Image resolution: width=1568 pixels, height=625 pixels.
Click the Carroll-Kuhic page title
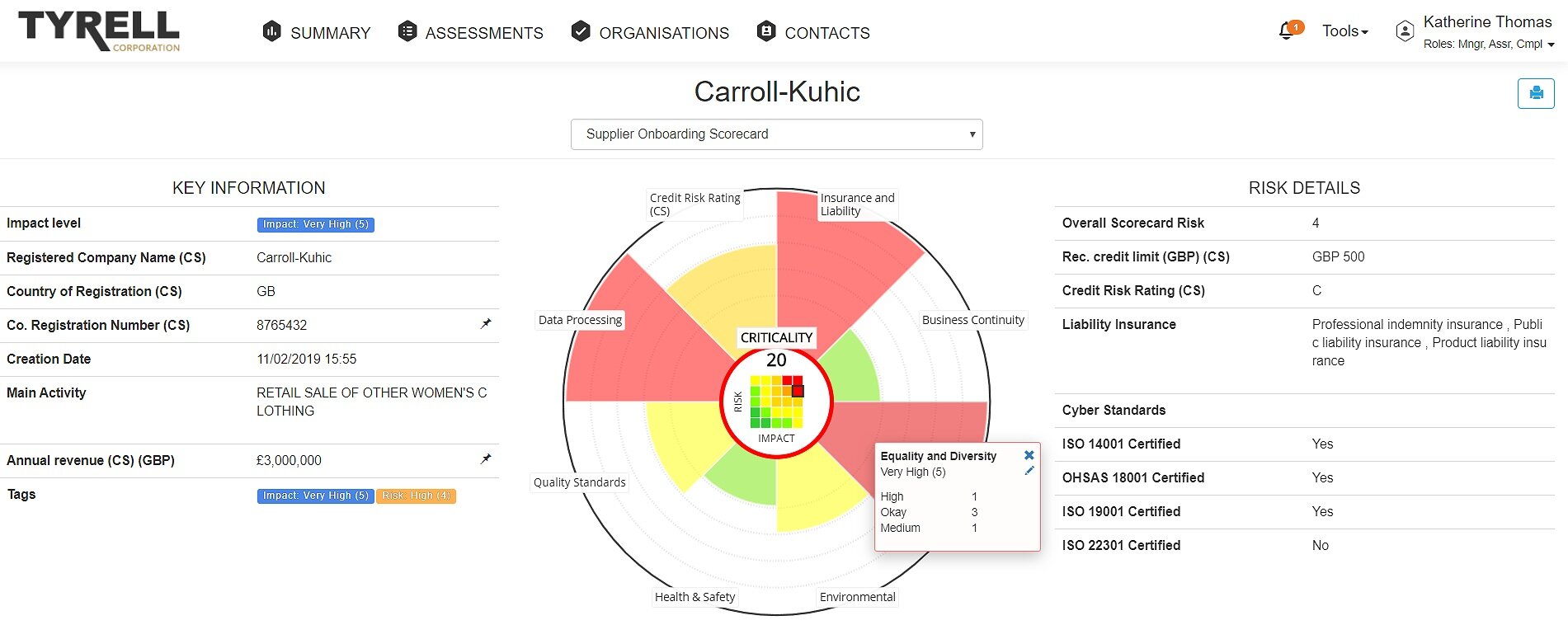(777, 92)
